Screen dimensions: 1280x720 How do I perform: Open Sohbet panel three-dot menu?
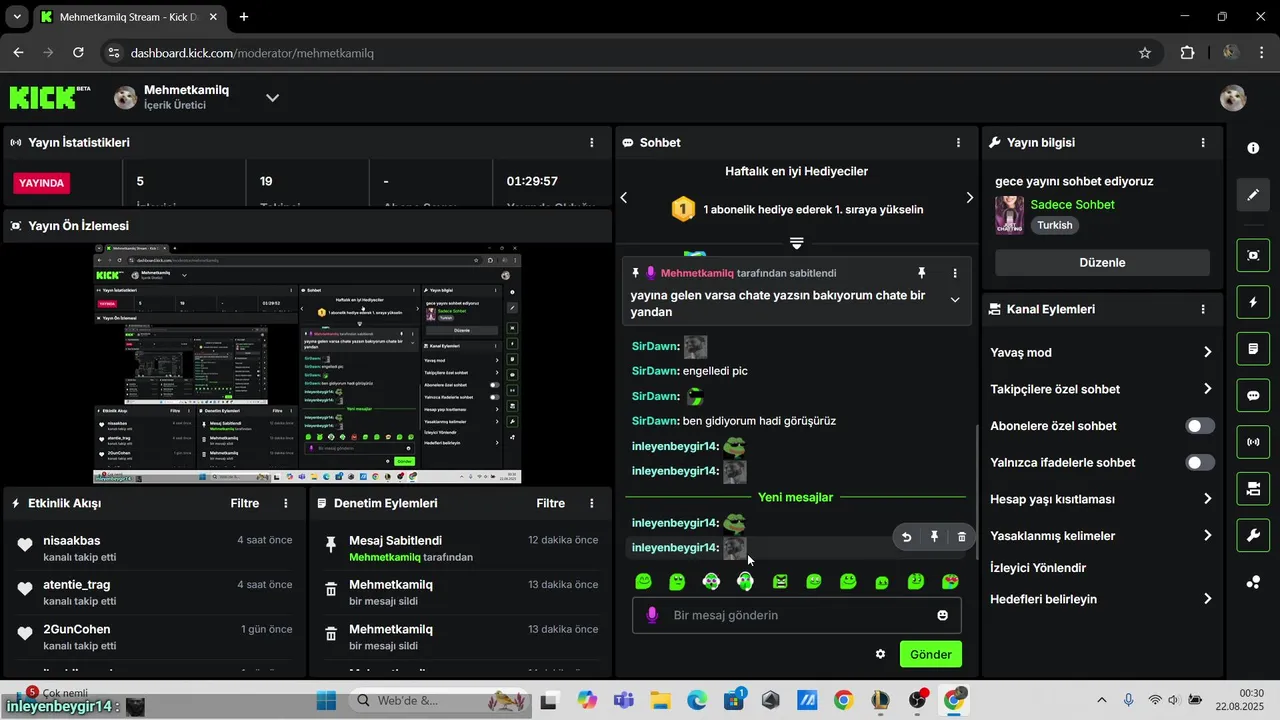pyautogui.click(x=958, y=143)
